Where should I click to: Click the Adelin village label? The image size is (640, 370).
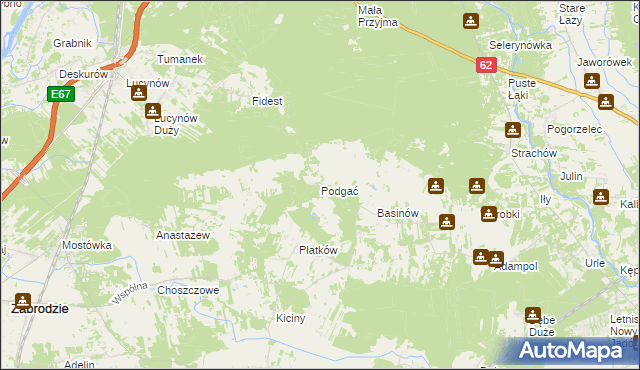click(80, 364)
